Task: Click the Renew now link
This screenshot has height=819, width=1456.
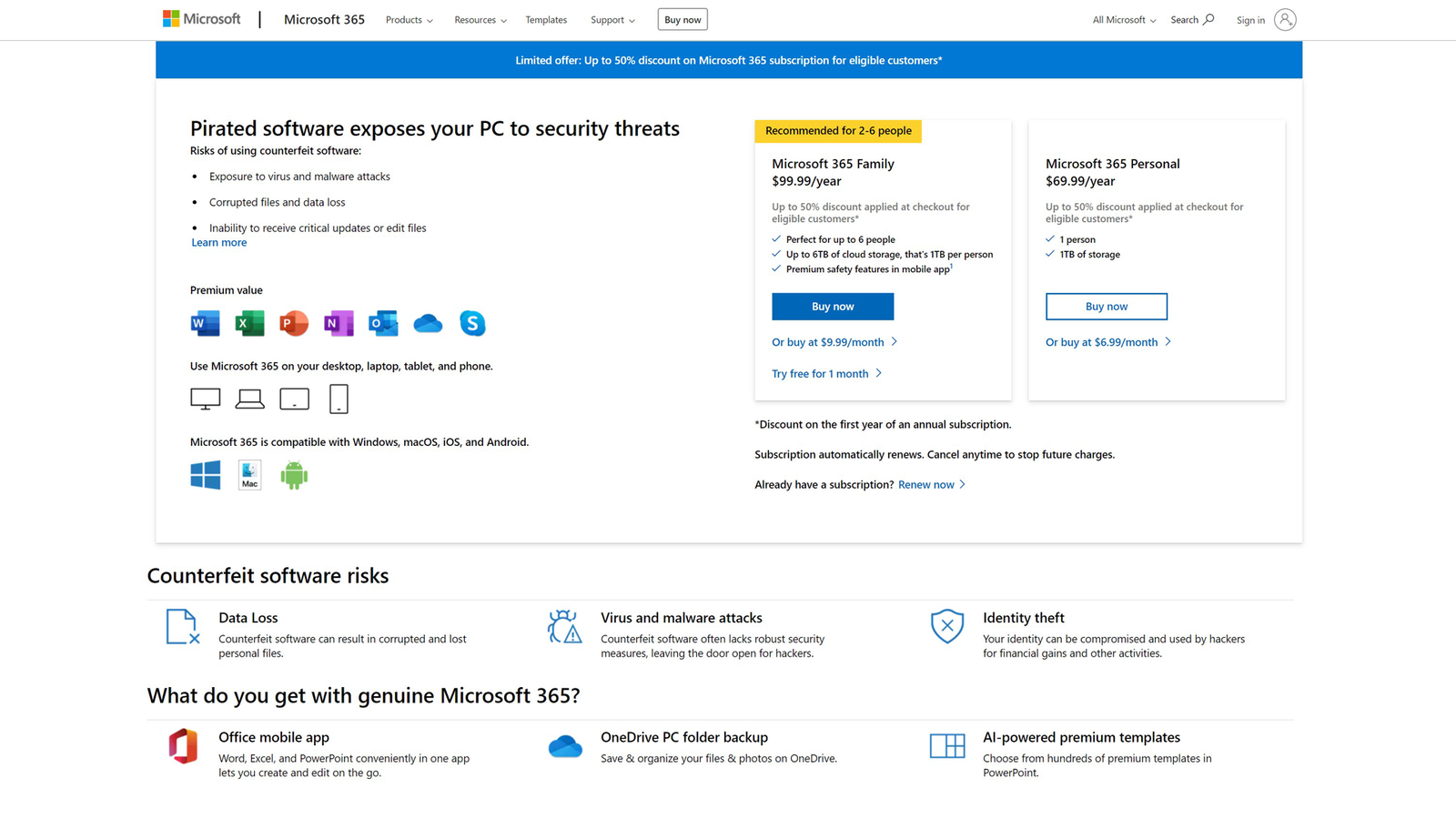Action: (x=932, y=485)
